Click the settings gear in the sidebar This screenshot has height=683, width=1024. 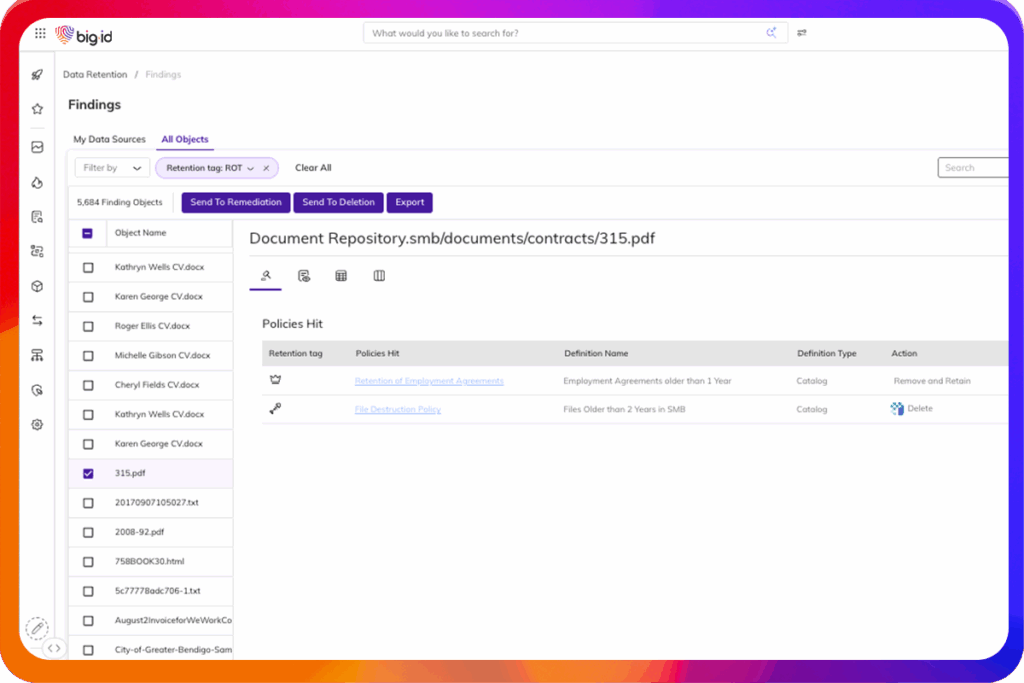click(37, 424)
